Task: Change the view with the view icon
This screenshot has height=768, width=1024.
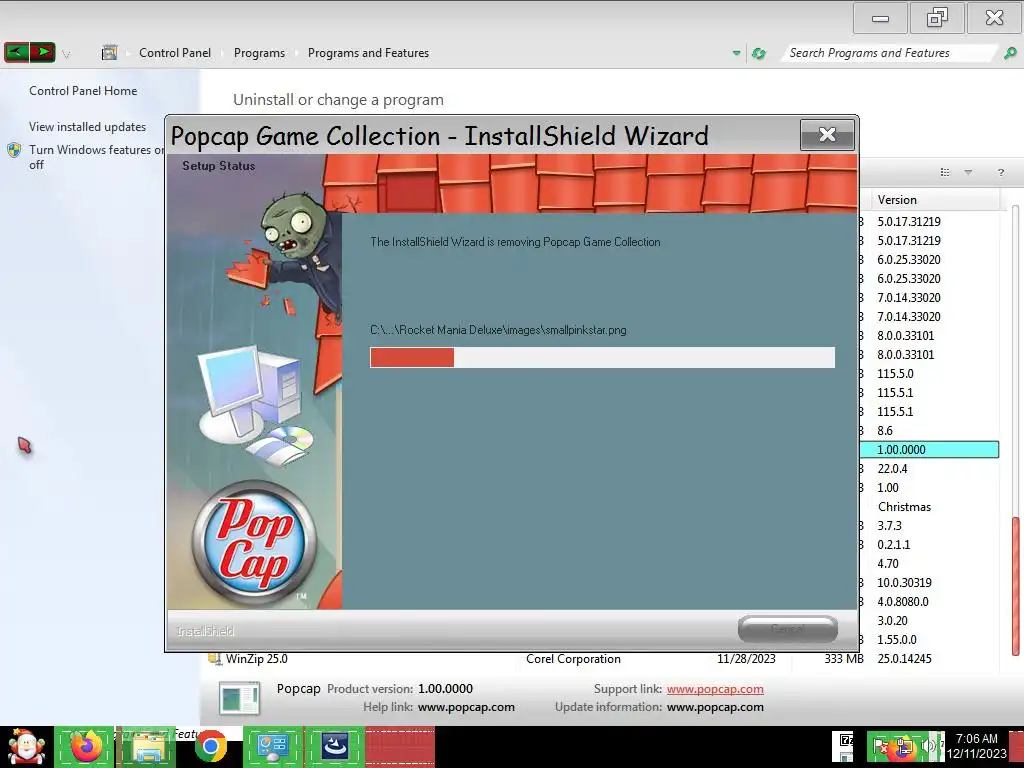Action: pyautogui.click(x=944, y=172)
